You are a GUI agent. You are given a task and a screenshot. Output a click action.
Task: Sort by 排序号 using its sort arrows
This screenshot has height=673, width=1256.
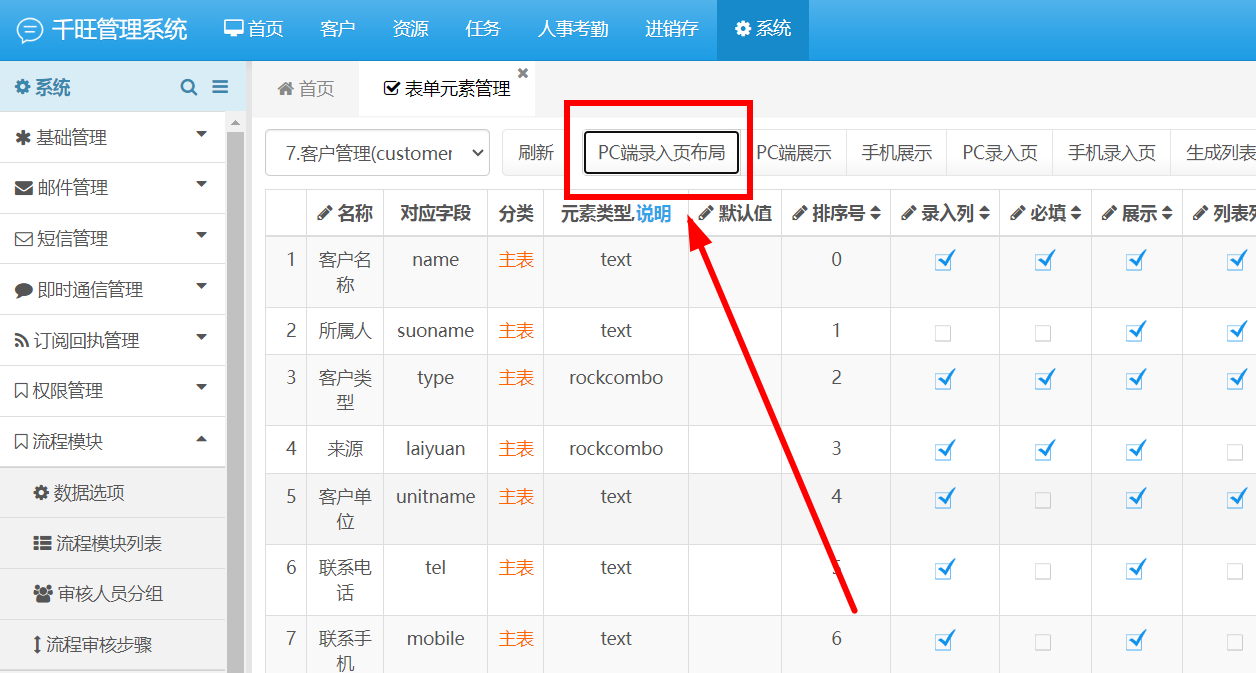tap(875, 213)
